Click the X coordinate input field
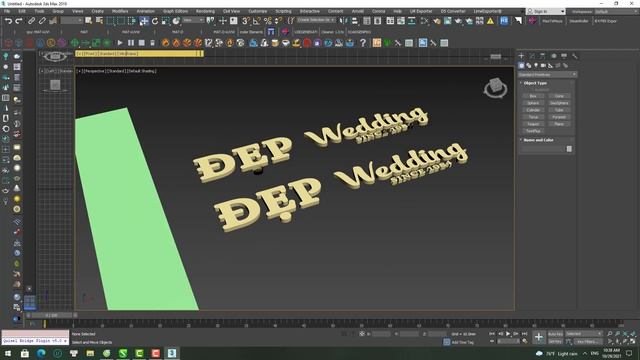The height and width of the screenshot is (360, 640). (381, 334)
